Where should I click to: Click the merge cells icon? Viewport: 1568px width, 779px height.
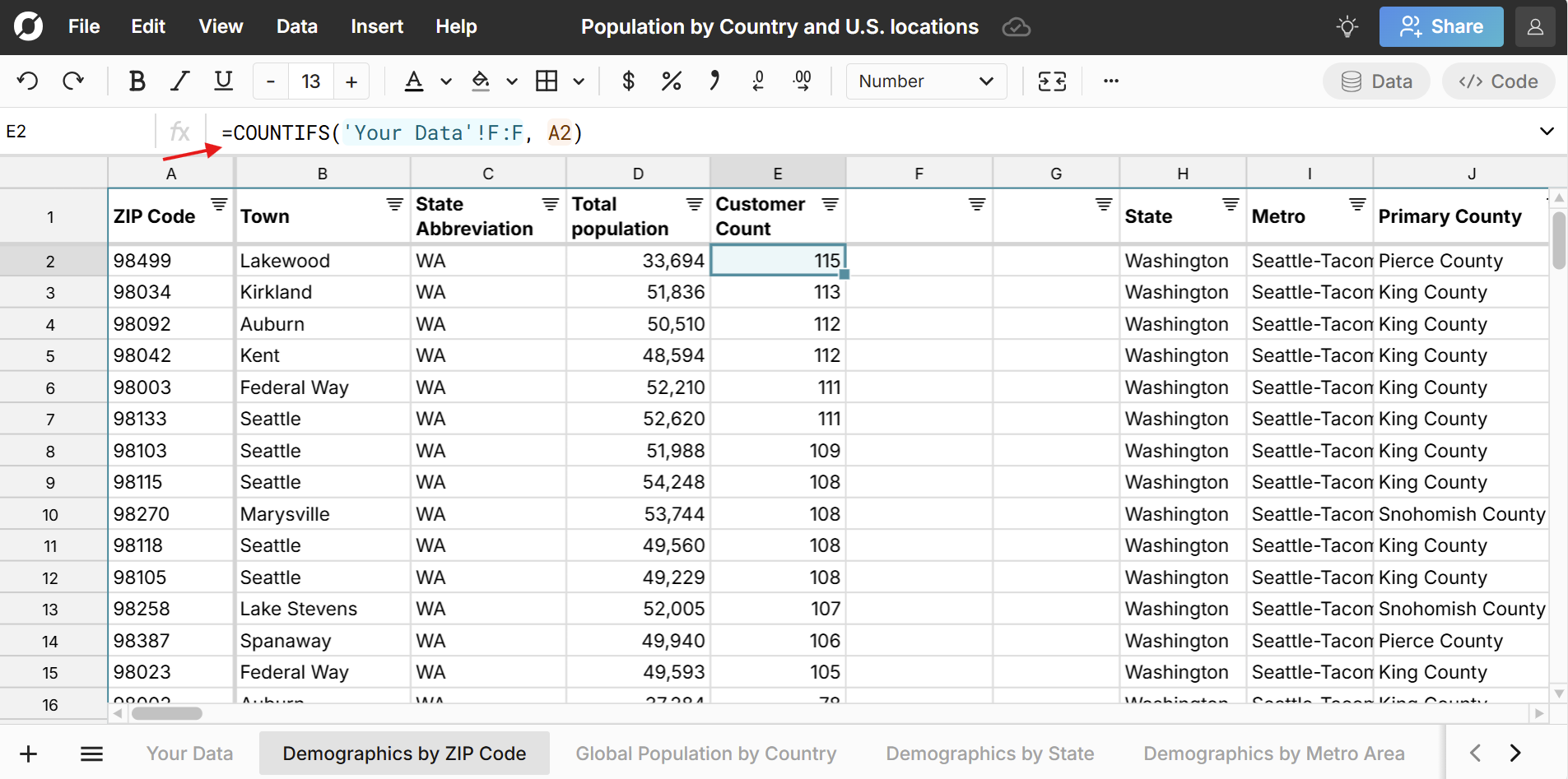click(1052, 81)
